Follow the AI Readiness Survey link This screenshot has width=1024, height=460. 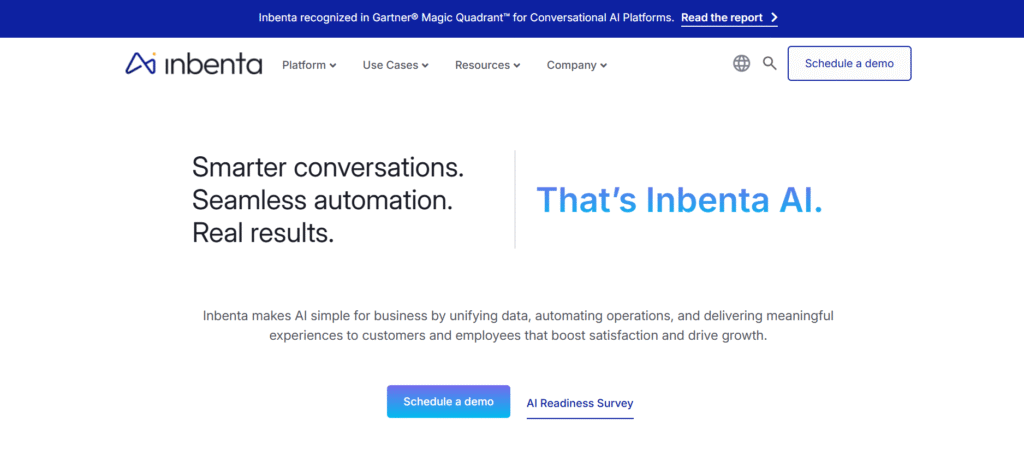[x=580, y=403]
